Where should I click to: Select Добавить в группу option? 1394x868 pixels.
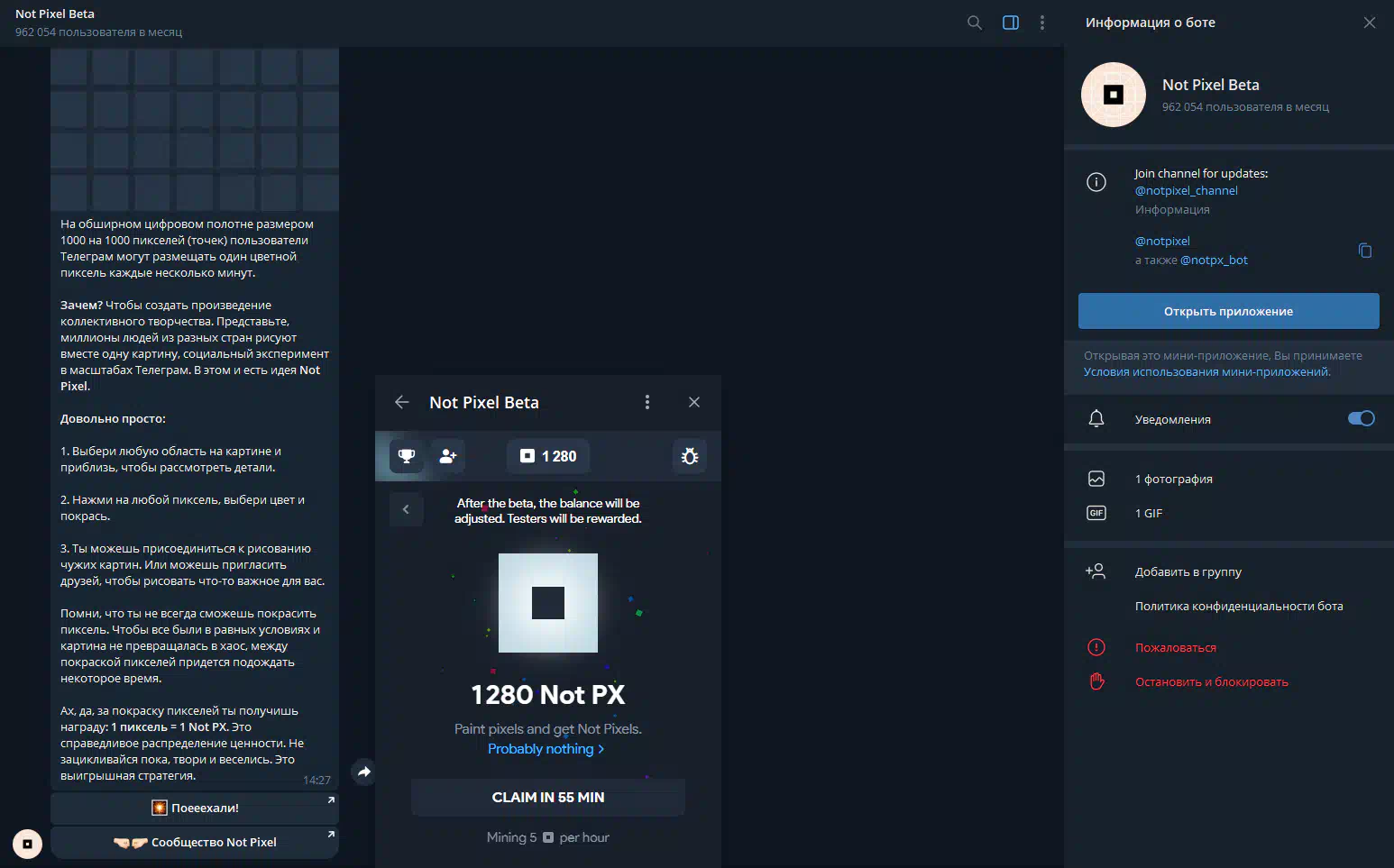[x=1229, y=571]
